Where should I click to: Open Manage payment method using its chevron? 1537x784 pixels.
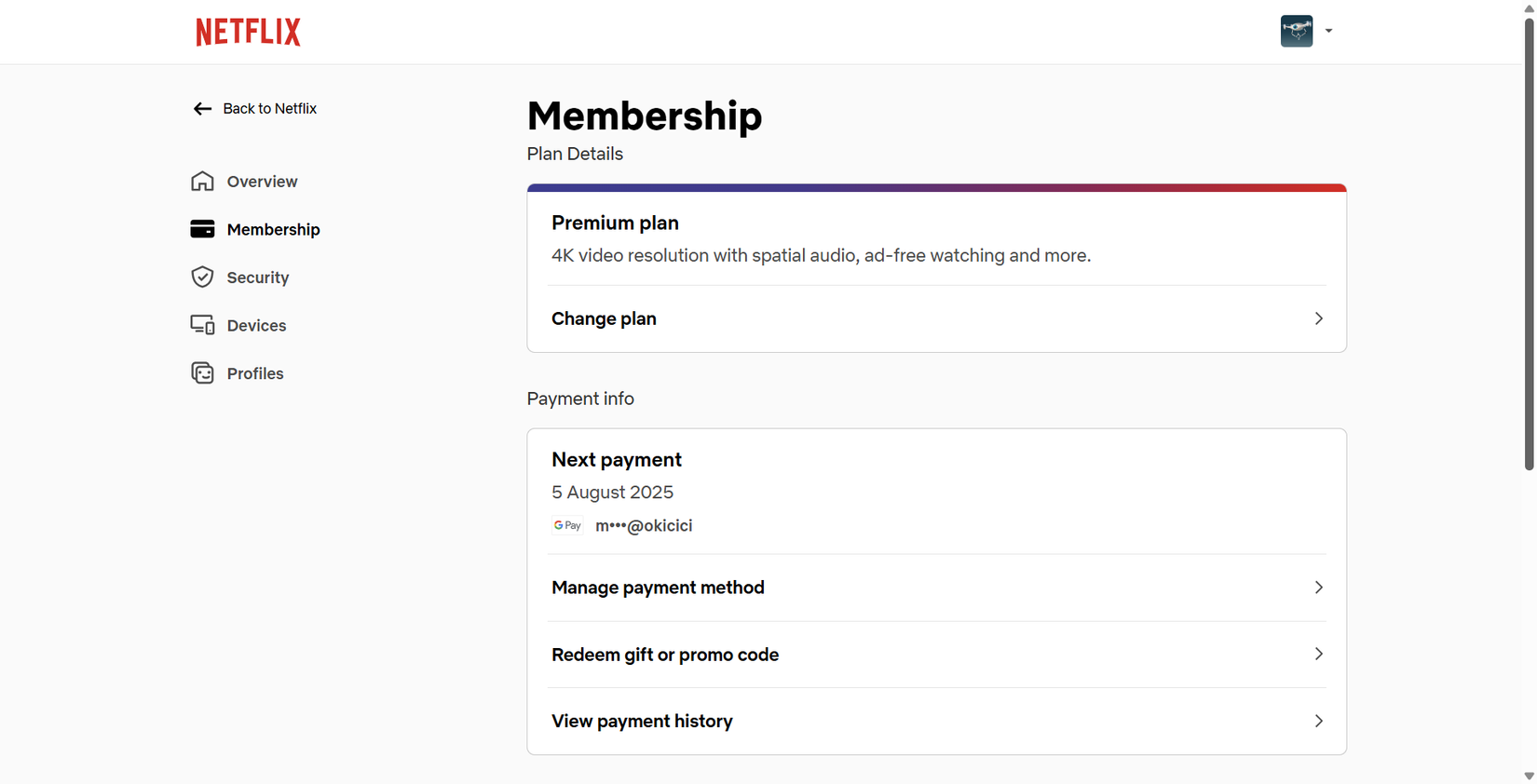coord(1318,588)
